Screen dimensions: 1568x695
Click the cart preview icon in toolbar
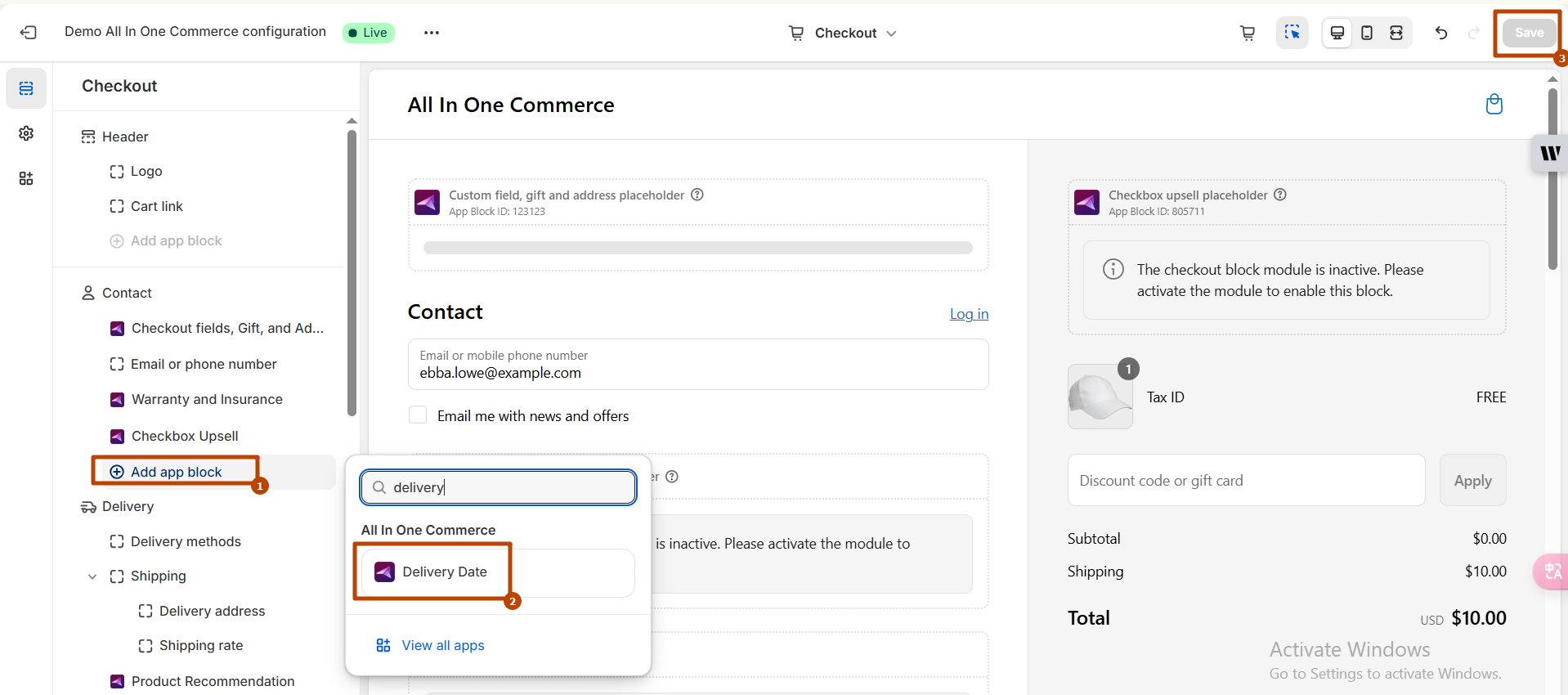[x=1248, y=33]
